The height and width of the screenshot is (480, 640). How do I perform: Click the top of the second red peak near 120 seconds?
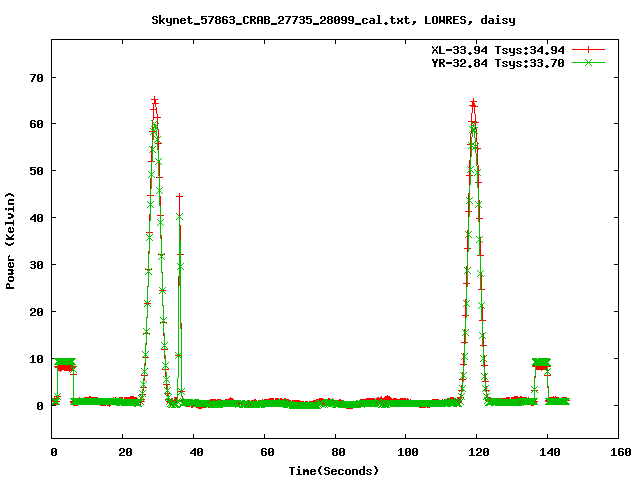pyautogui.click(x=473, y=102)
